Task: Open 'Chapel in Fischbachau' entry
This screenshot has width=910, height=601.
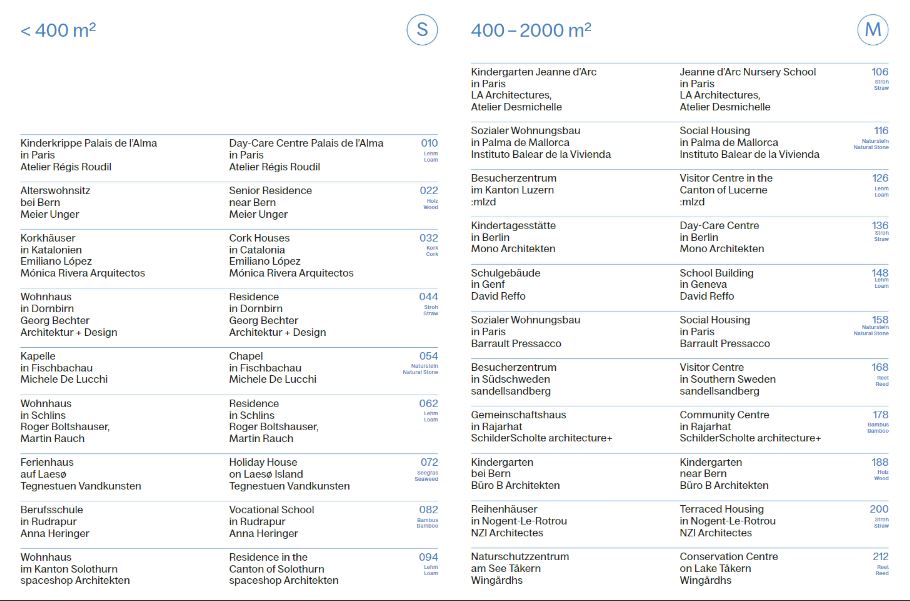Action: click(246, 356)
